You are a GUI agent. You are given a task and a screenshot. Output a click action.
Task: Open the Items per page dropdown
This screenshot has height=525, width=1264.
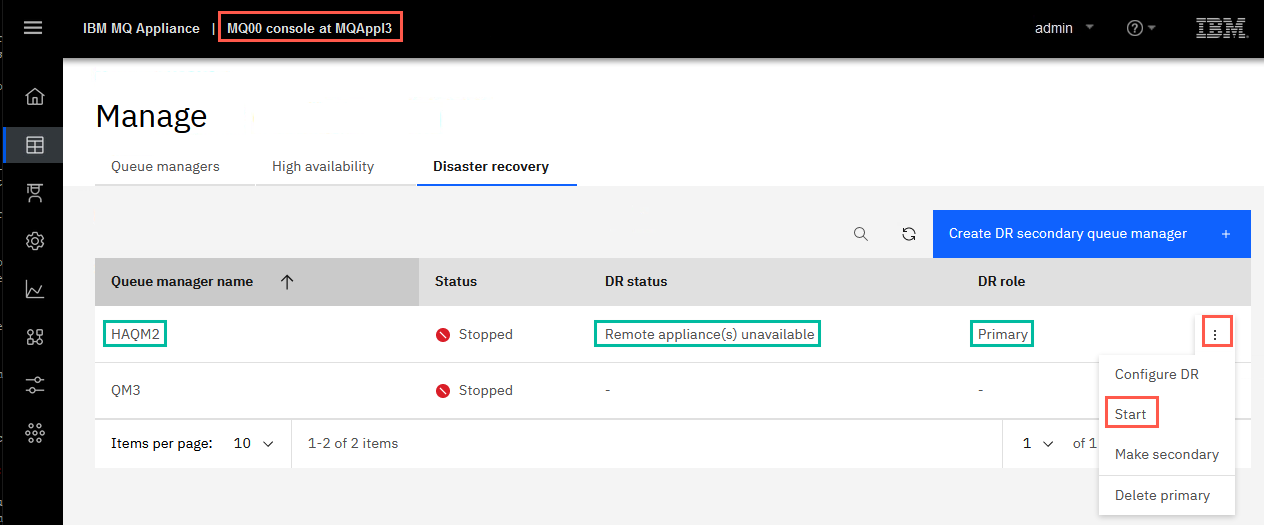click(x=253, y=443)
